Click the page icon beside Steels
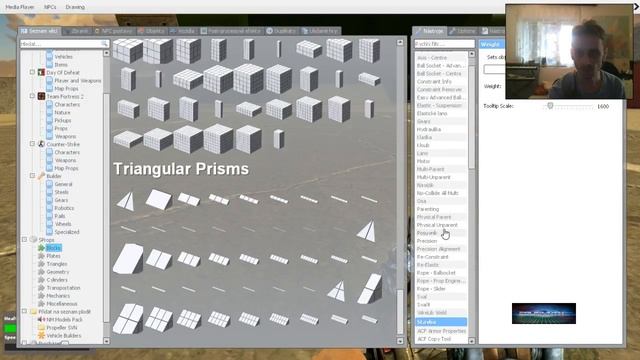 pos(49,192)
